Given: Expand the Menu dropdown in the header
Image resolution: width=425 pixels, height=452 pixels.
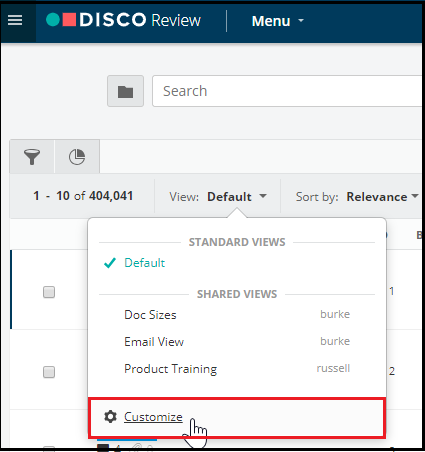Looking at the screenshot, I should (x=278, y=21).
